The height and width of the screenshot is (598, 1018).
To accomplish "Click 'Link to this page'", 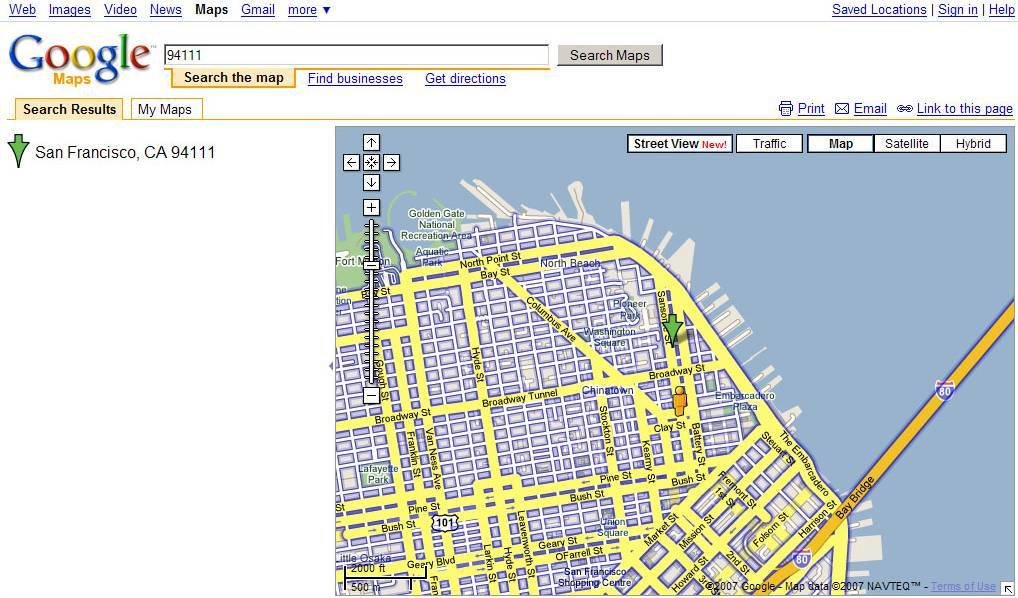I will click(x=964, y=108).
